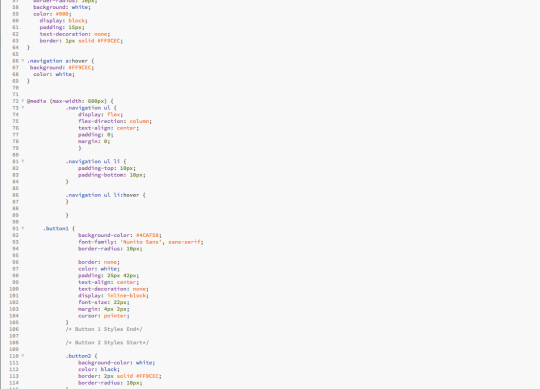Place cursor on 'background: #FF9CEC;' line
Image resolution: width=540 pixels, height=389 pixels.
62,67
